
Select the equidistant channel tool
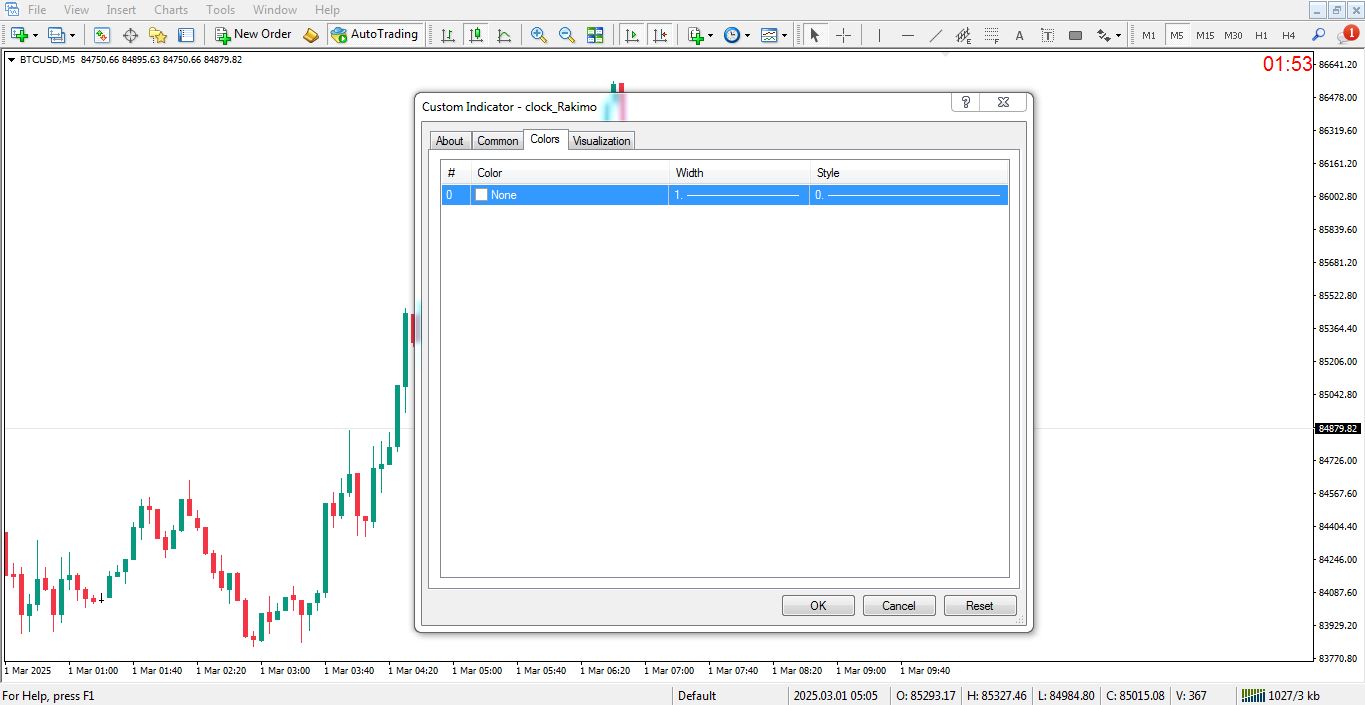(963, 35)
